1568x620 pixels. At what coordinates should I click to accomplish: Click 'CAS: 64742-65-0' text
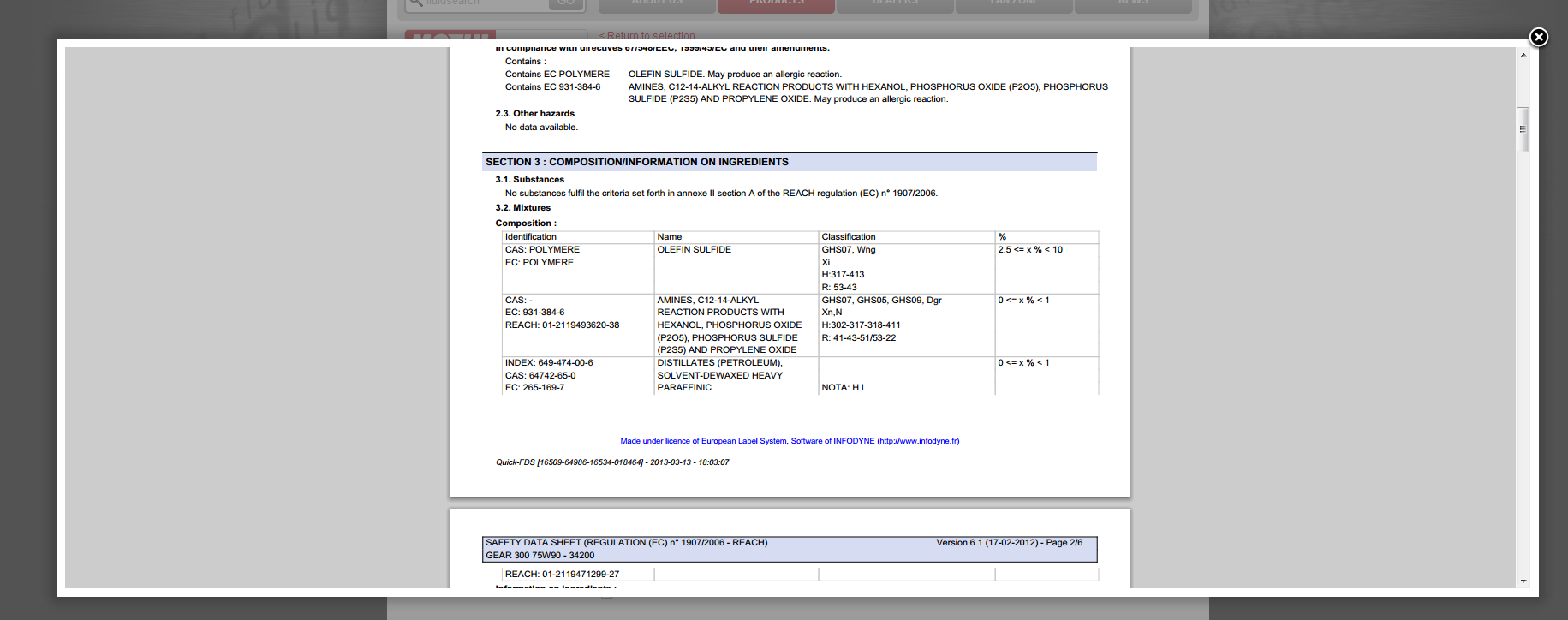540,376
